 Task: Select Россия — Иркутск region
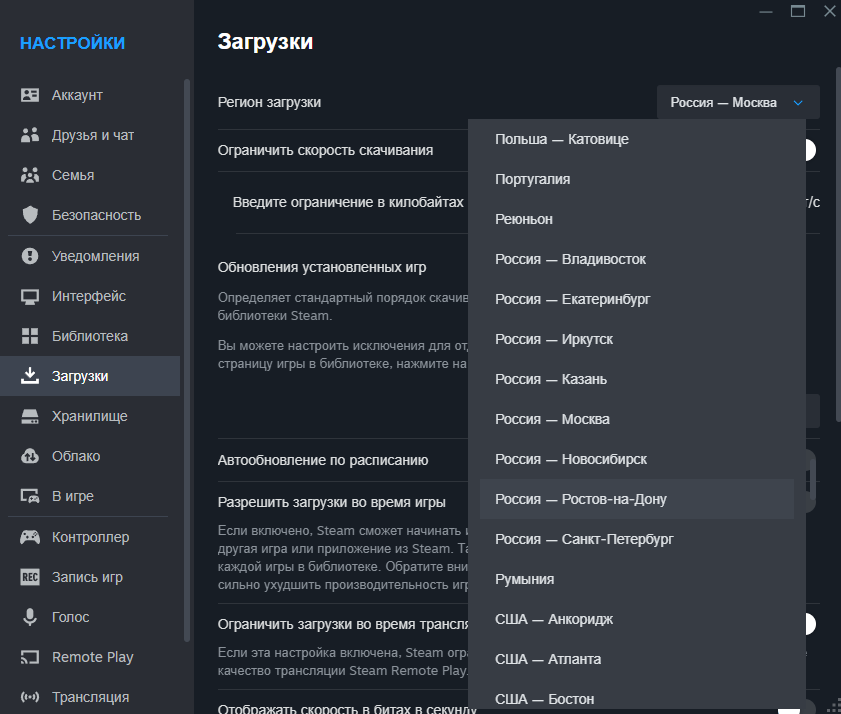(637, 339)
